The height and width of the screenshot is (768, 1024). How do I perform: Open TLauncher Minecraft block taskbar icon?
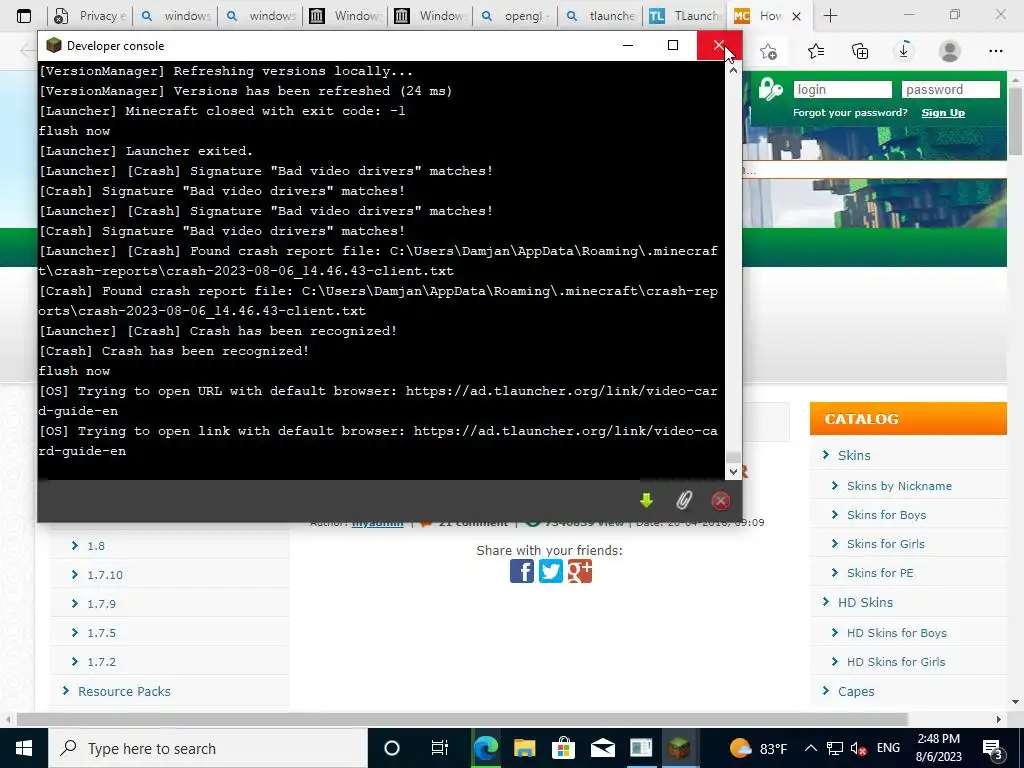click(680, 748)
